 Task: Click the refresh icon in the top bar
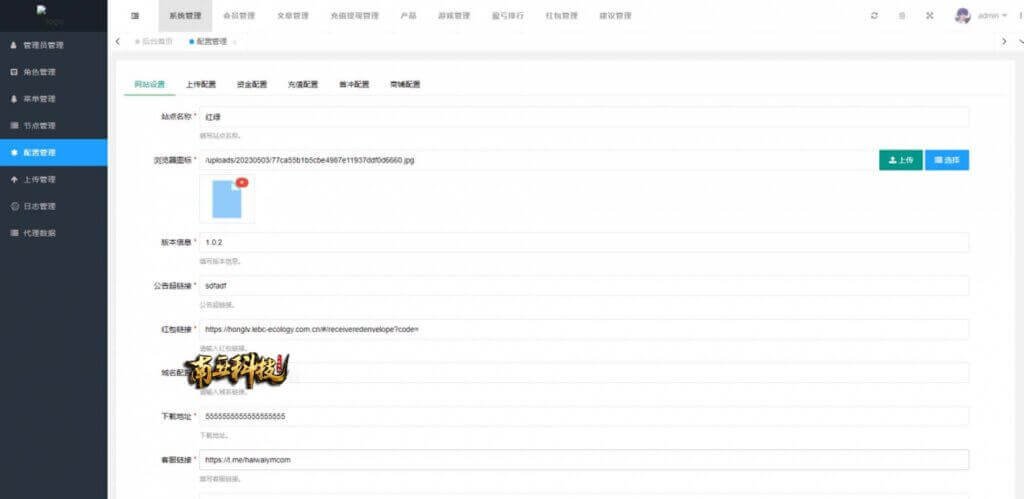coord(874,16)
